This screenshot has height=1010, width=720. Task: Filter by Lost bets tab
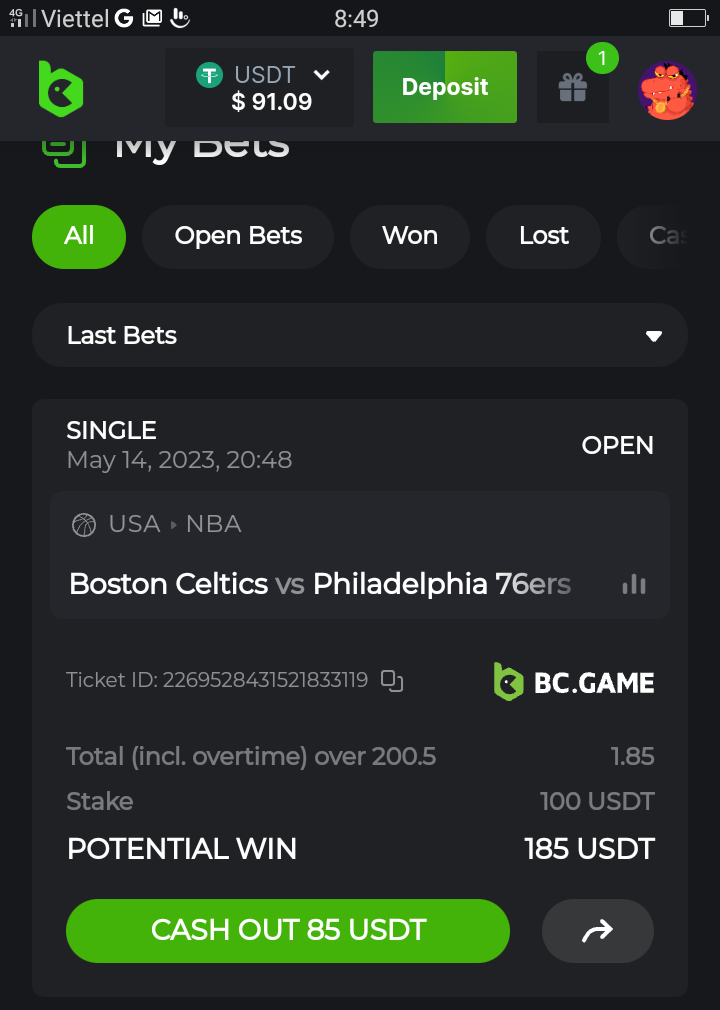click(x=543, y=236)
